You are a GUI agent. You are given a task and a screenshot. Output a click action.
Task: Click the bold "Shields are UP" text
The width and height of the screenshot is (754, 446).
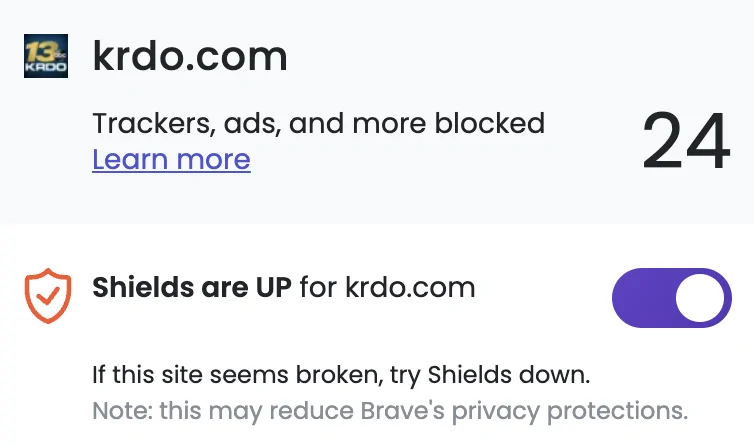(x=192, y=288)
